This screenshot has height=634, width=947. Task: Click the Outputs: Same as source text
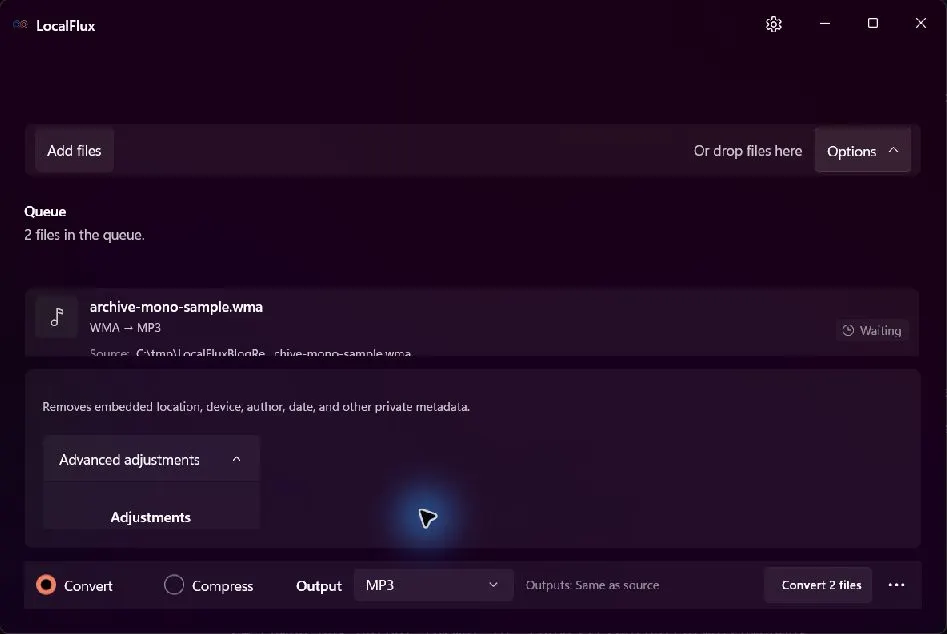(x=592, y=585)
